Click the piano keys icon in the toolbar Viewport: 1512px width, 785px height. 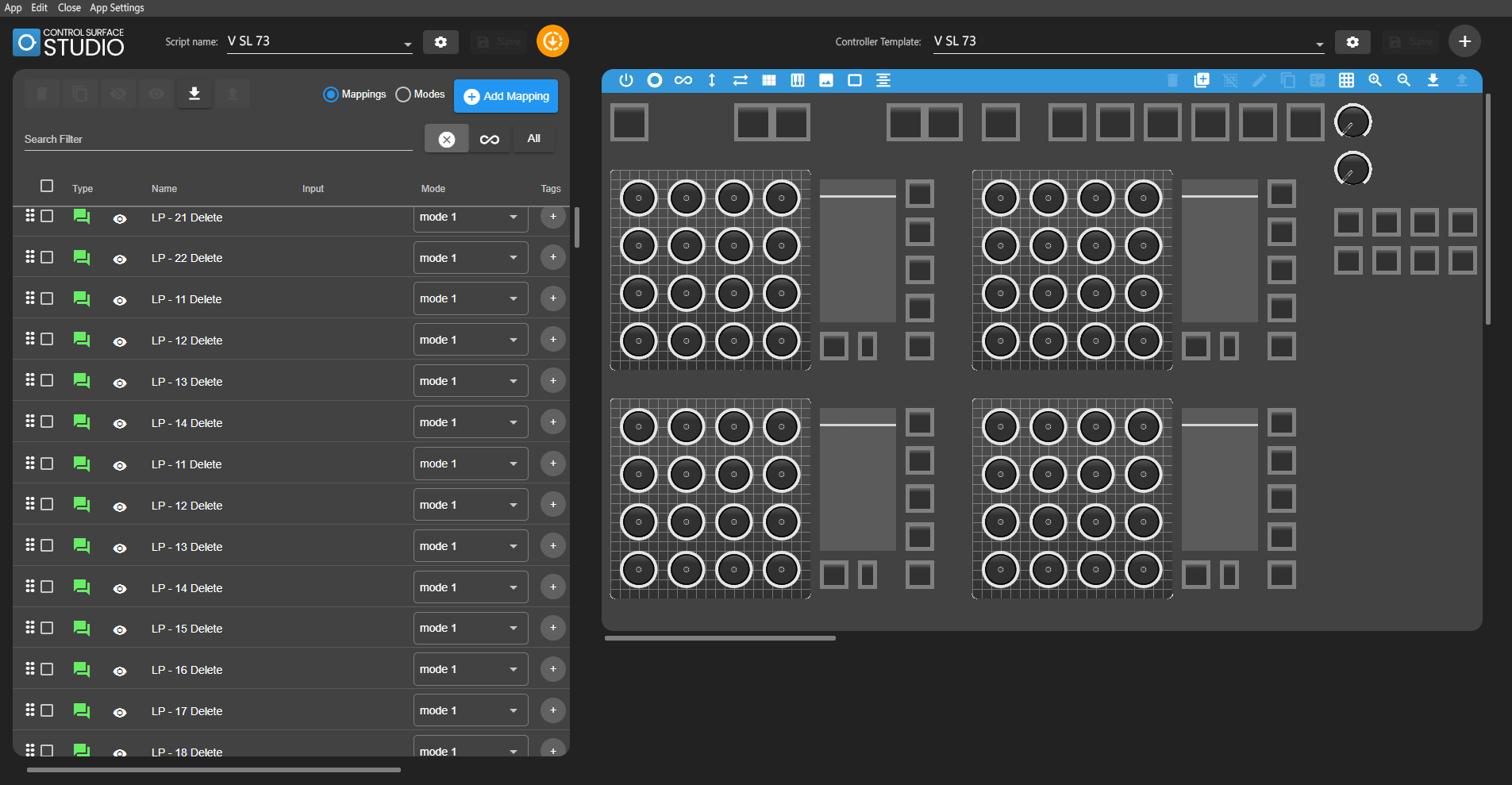[798, 80]
